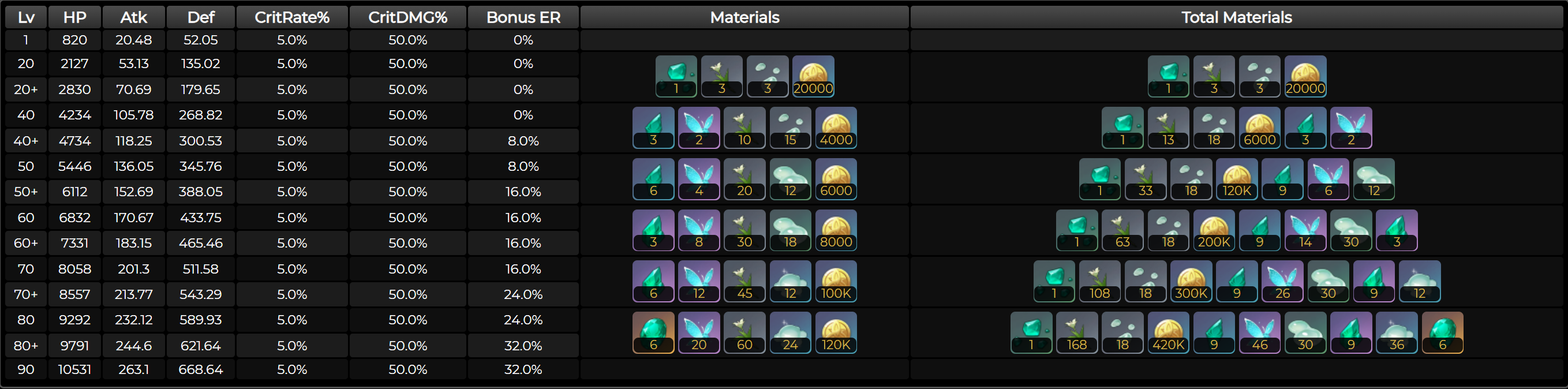Click the flower icon labeled 168 in totals
Screen dimensions: 1568x389
coord(1077,332)
